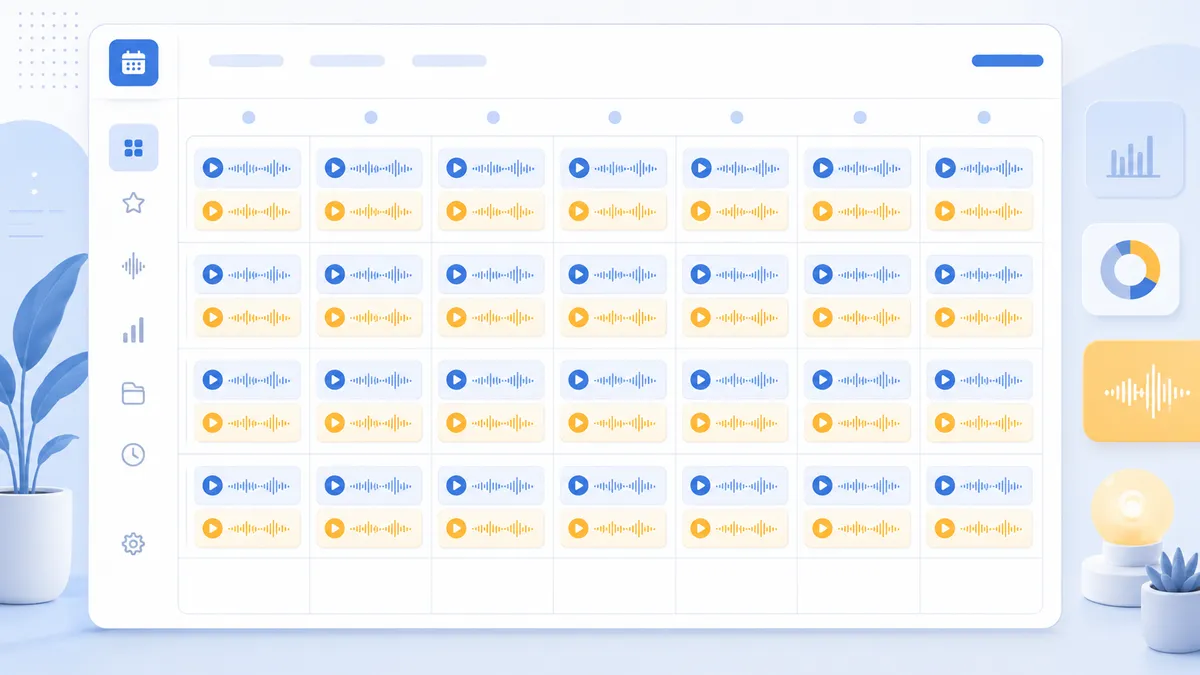This screenshot has width=1200, height=675.
Task: Play blue clip in row two, column seven
Action: [945, 274]
